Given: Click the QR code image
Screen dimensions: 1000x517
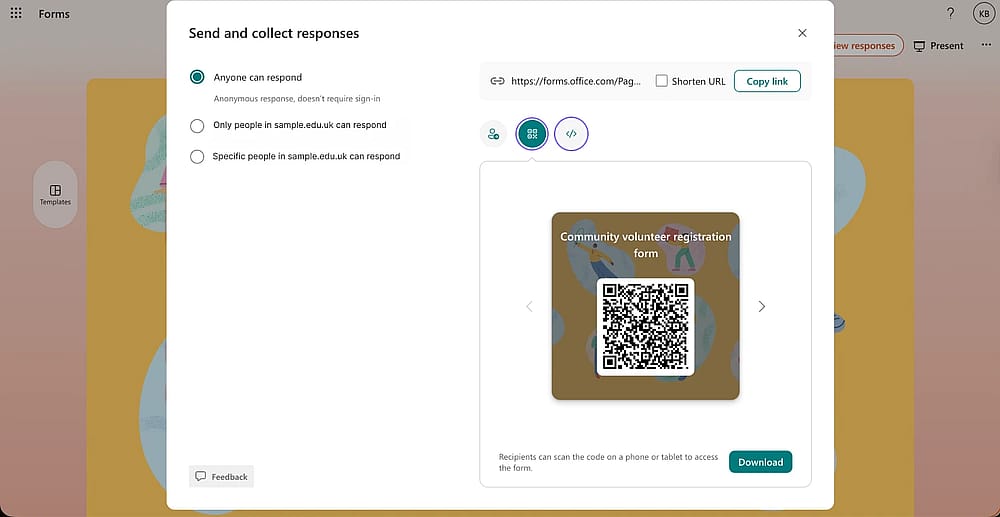Looking at the screenshot, I should [x=645, y=326].
